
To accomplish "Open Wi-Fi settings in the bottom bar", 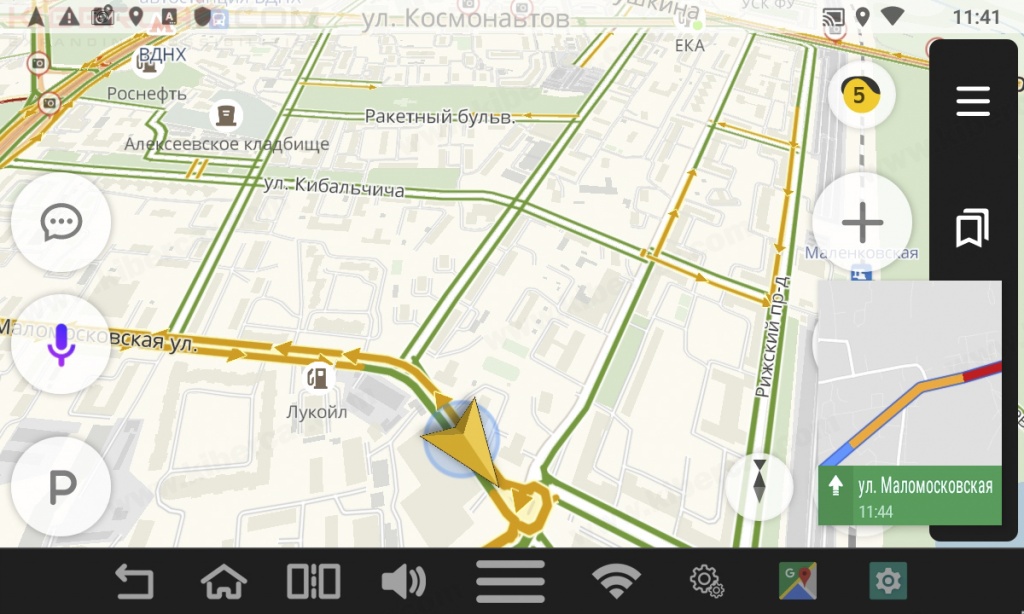I will [x=616, y=581].
